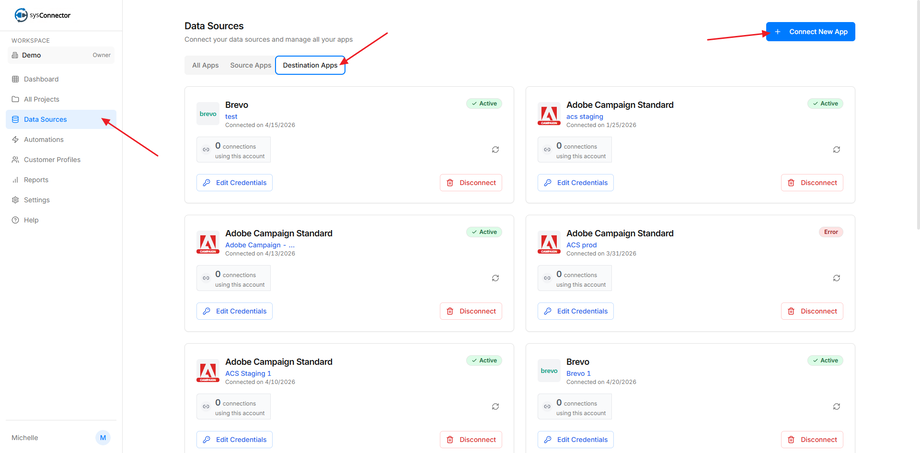
Task: Open Help in sidebar
Action: pos(61,220)
